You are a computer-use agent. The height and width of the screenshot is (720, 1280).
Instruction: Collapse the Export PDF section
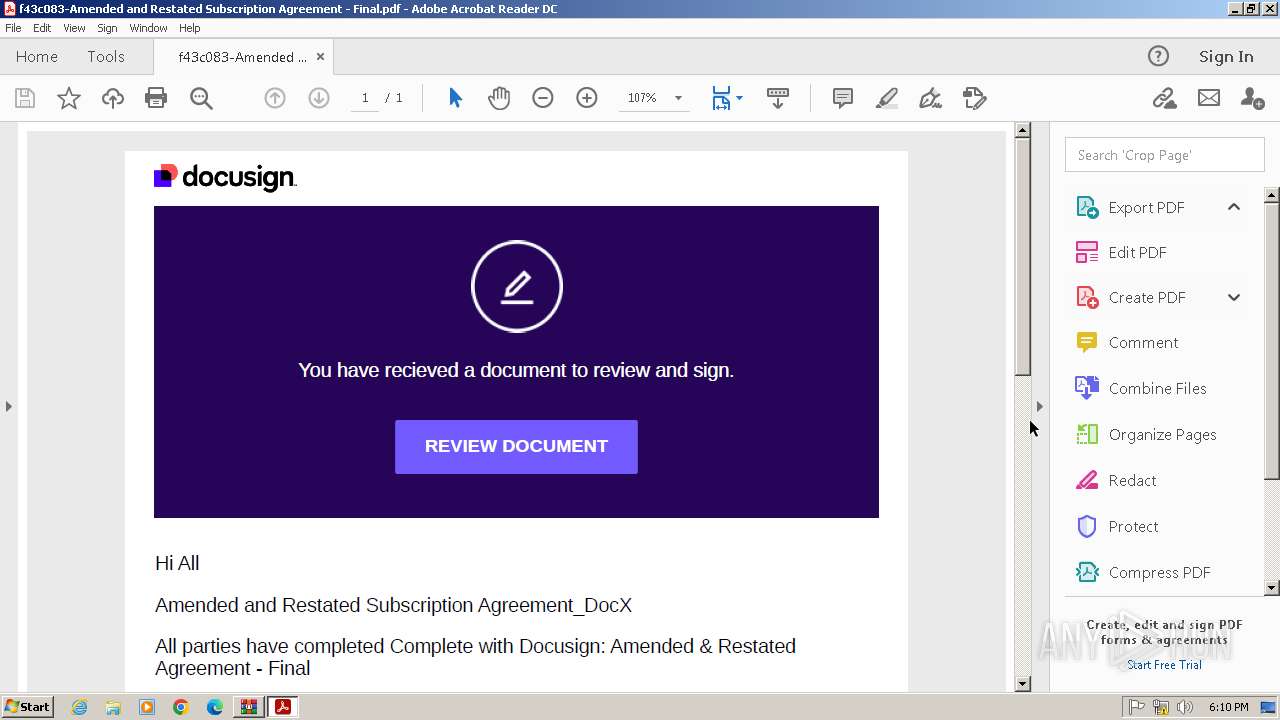pyautogui.click(x=1234, y=207)
